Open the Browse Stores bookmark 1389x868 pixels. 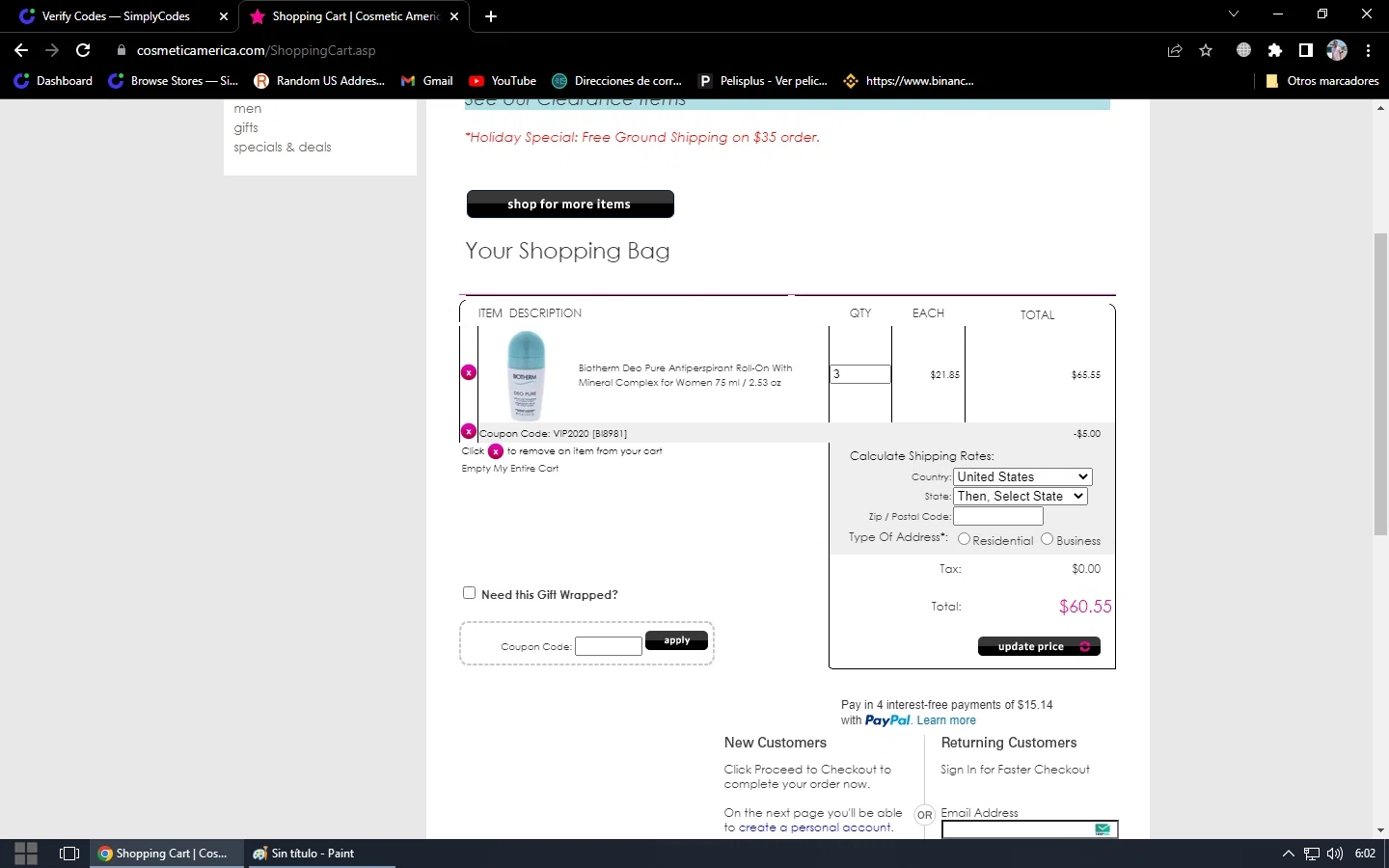(x=174, y=81)
